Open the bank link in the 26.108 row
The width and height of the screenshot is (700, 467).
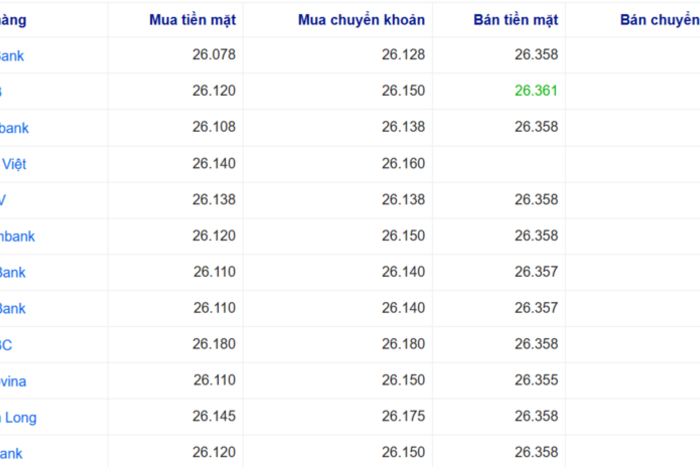(x=14, y=128)
